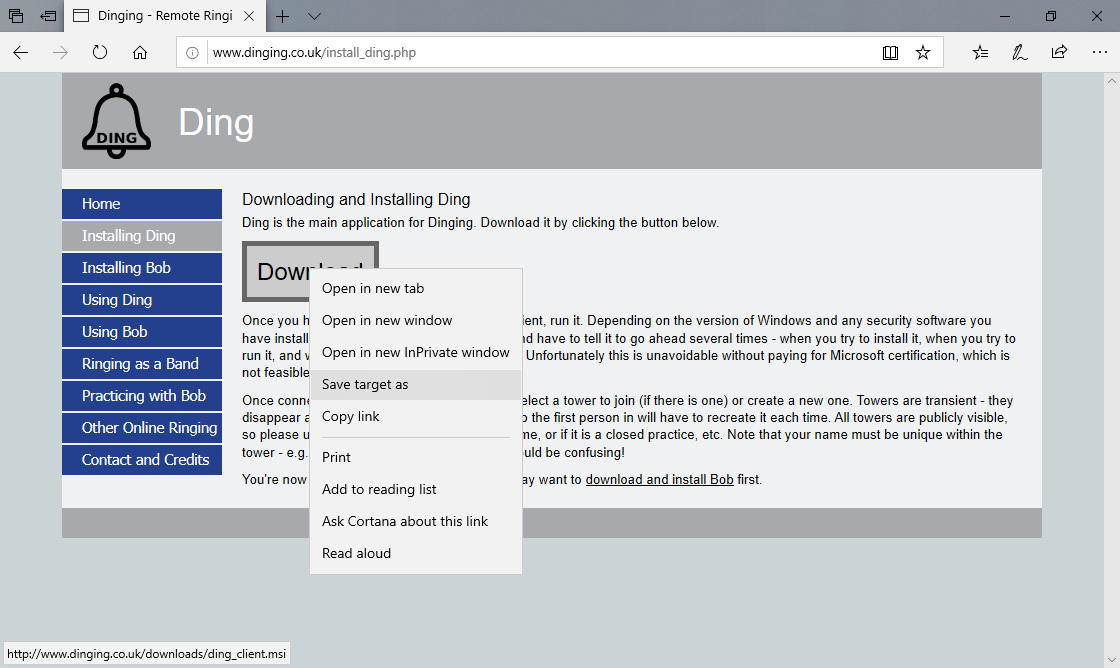Open Contact and Credits link

142,460
